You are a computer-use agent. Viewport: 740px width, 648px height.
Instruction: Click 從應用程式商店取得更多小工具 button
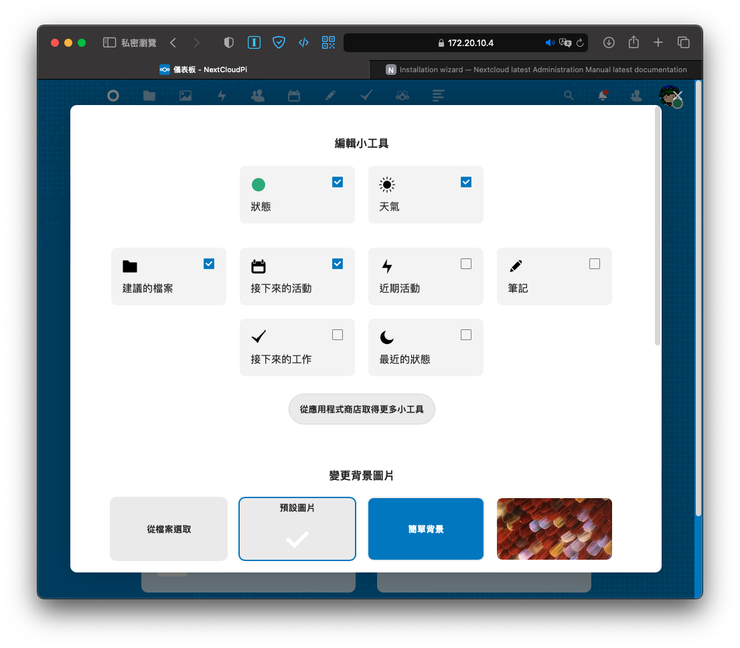point(362,409)
